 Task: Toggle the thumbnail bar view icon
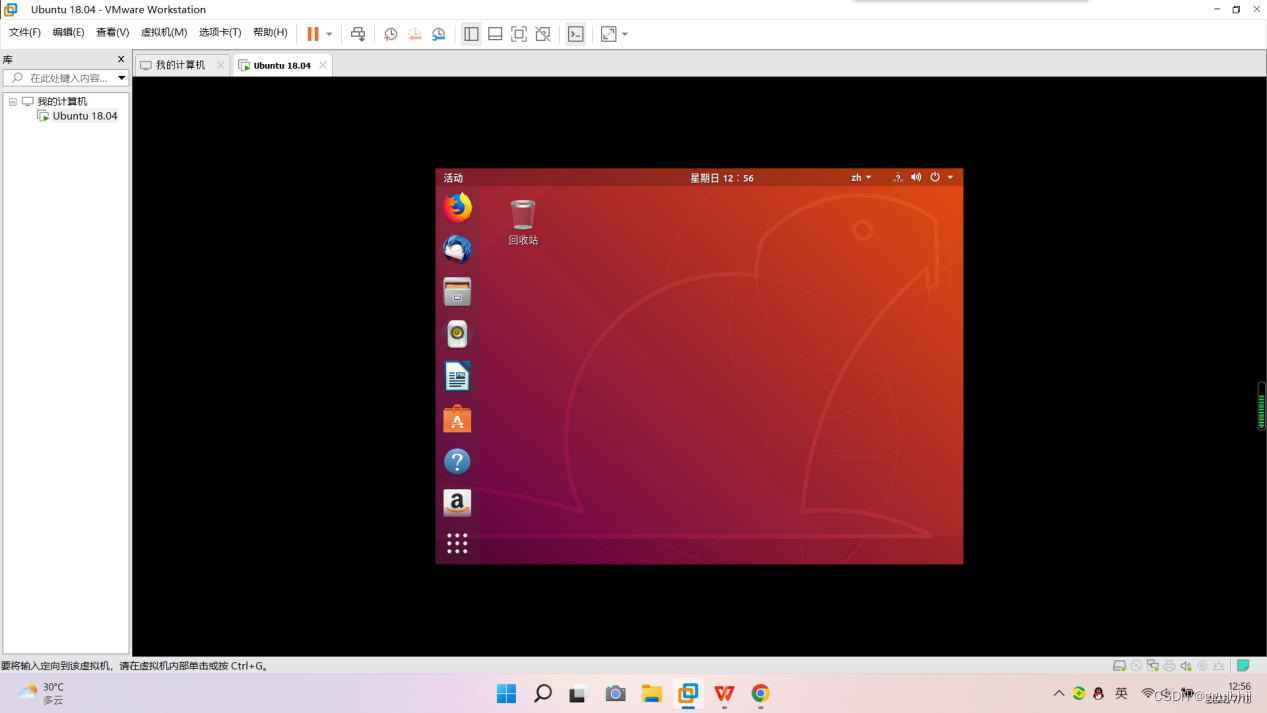pos(495,34)
